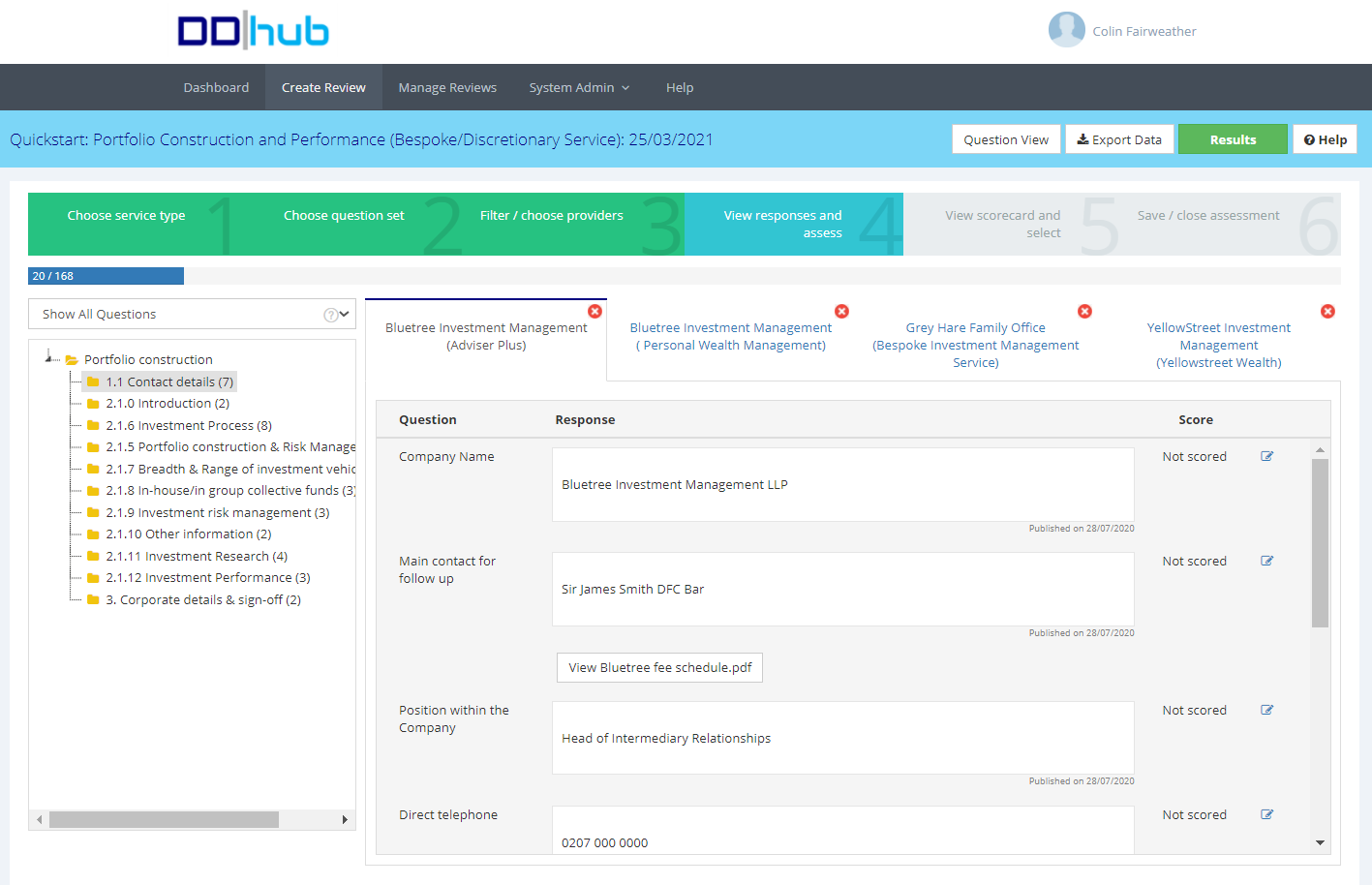Click Export Data button
1372x885 pixels.
1119,139
